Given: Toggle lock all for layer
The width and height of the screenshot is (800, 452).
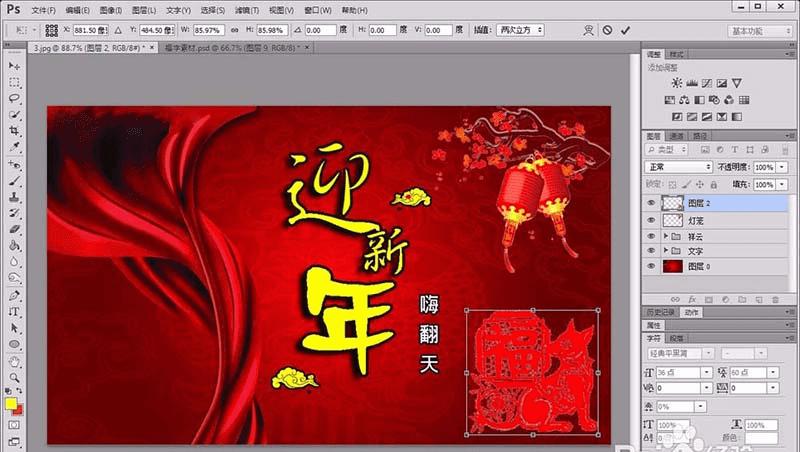Looking at the screenshot, I should point(713,185).
